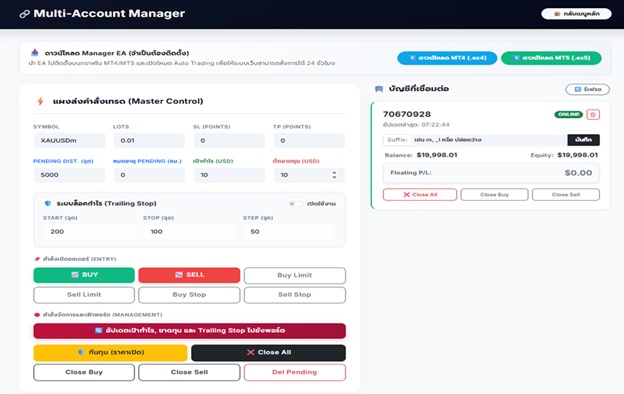Refresh the connected accounts list
624x394 pixels.
click(x=587, y=89)
